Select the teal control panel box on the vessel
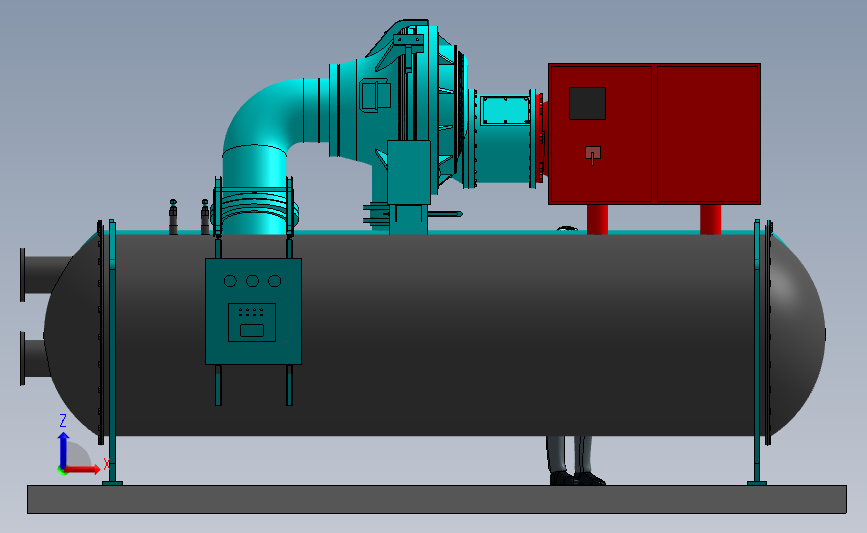Viewport: 867px width, 533px height. 253,311
